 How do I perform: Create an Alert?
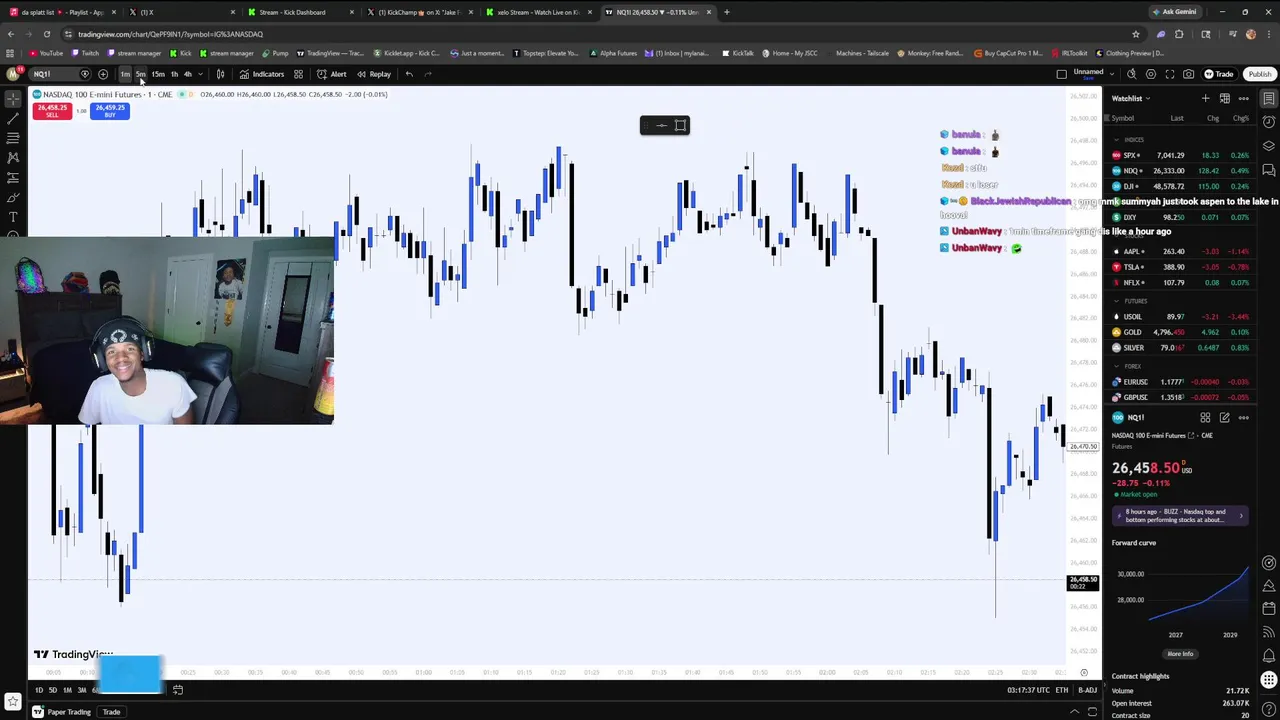pyautogui.click(x=332, y=74)
